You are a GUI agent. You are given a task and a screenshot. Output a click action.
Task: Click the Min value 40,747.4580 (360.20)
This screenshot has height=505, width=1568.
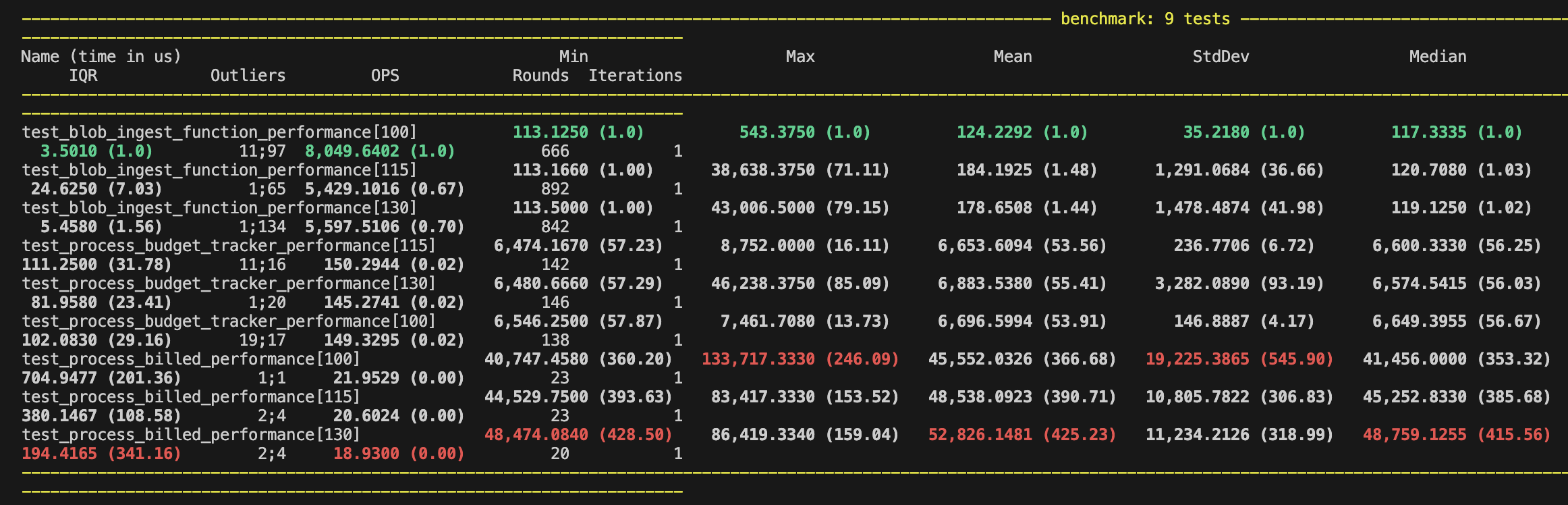point(578,359)
